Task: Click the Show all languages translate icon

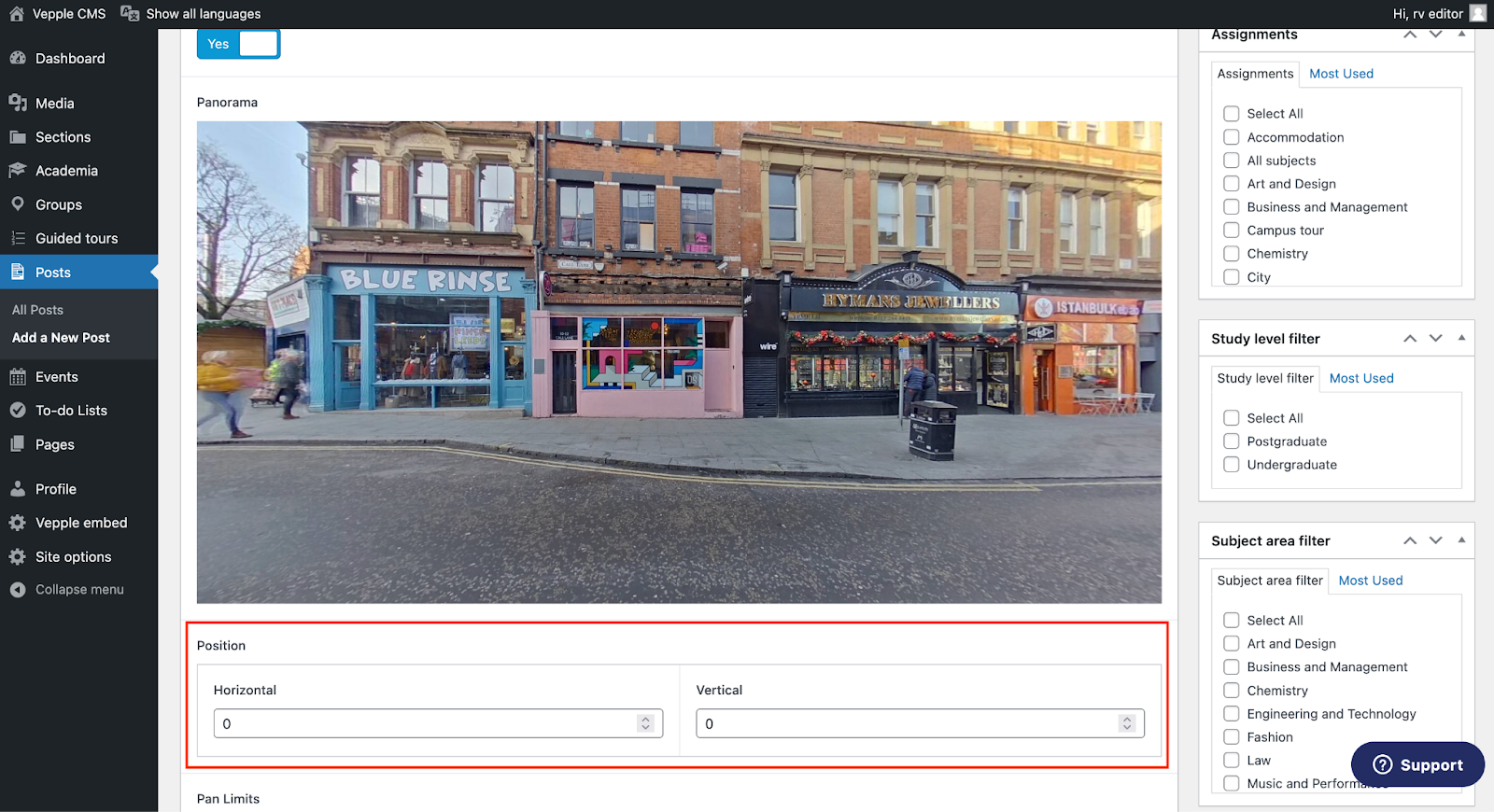Action: [130, 14]
